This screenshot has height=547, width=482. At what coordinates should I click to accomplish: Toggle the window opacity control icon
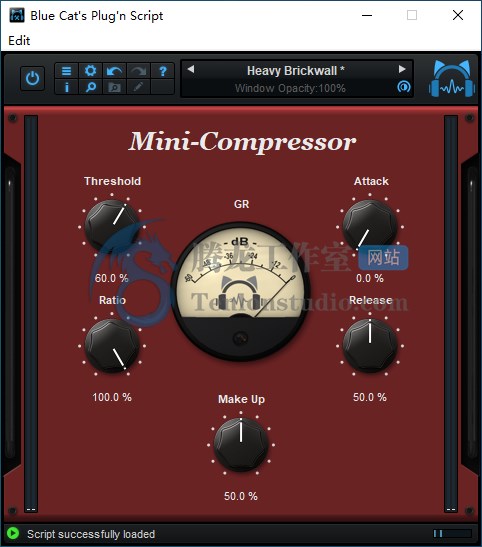pyautogui.click(x=404, y=87)
